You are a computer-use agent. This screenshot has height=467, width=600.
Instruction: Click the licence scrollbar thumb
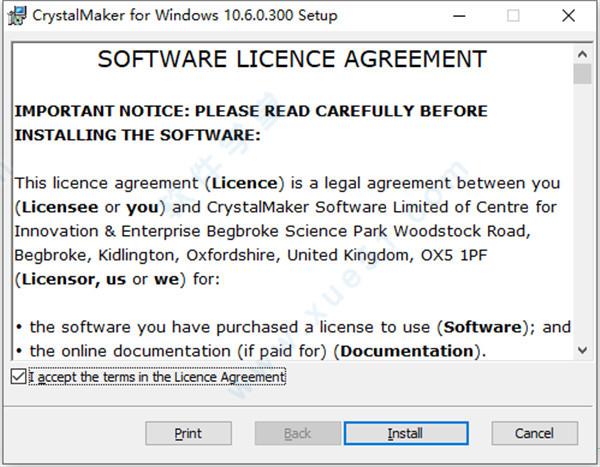582,73
